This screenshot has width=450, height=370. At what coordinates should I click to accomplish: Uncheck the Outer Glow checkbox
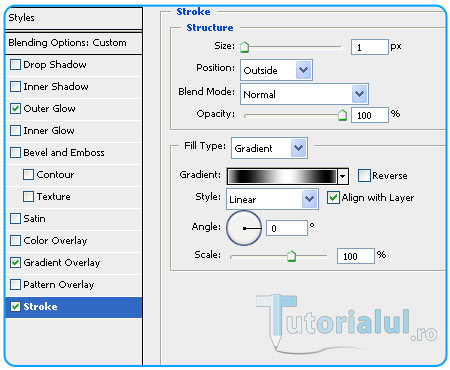click(15, 108)
